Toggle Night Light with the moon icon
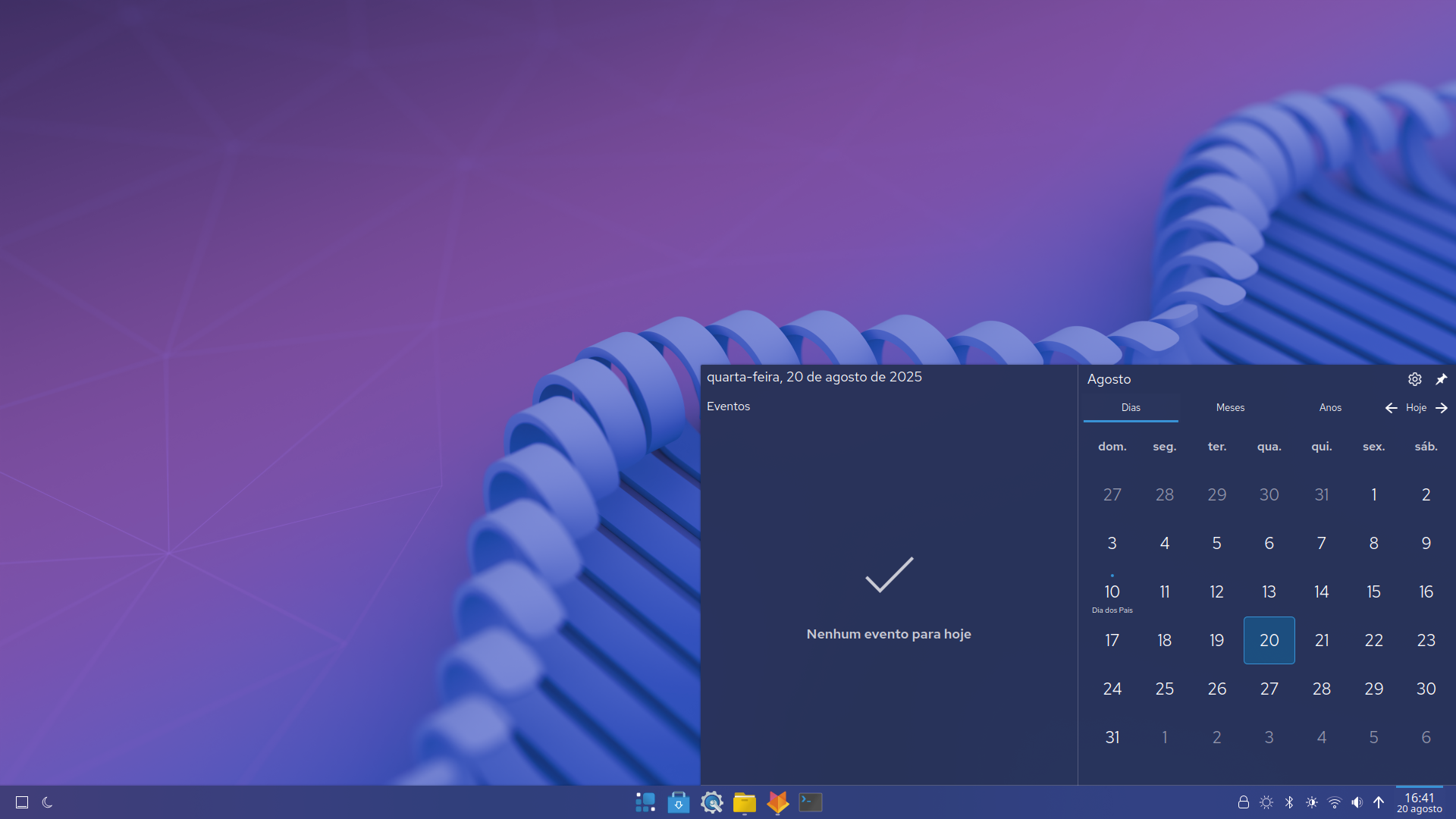 click(x=47, y=802)
